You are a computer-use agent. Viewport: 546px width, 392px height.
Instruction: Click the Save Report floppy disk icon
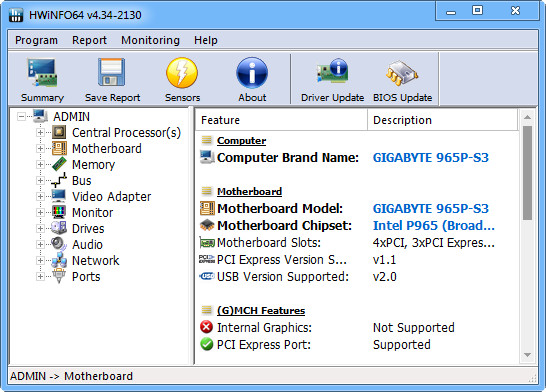click(112, 72)
